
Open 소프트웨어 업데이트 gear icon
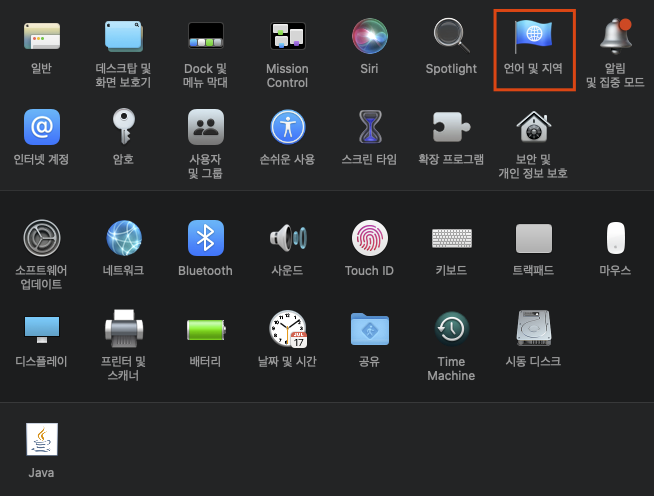42,238
